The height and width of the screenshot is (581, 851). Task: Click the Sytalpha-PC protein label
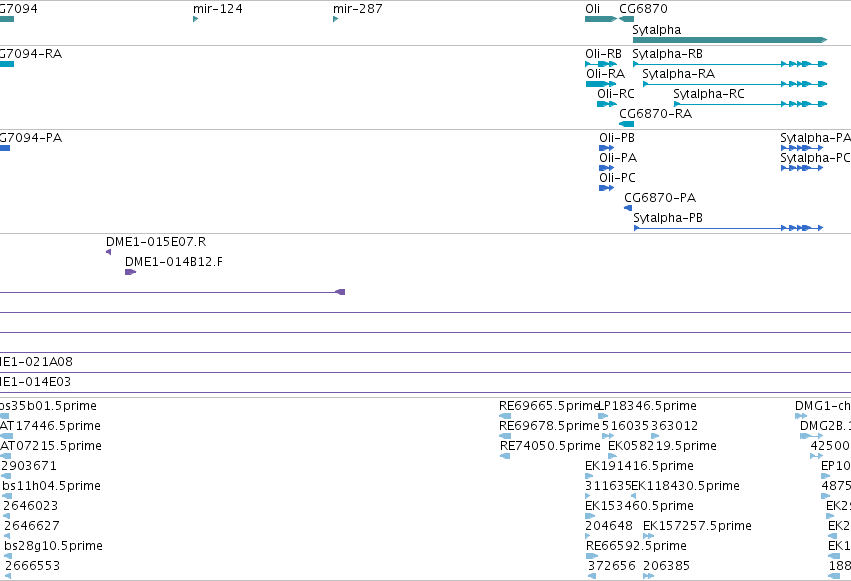[x=815, y=158]
